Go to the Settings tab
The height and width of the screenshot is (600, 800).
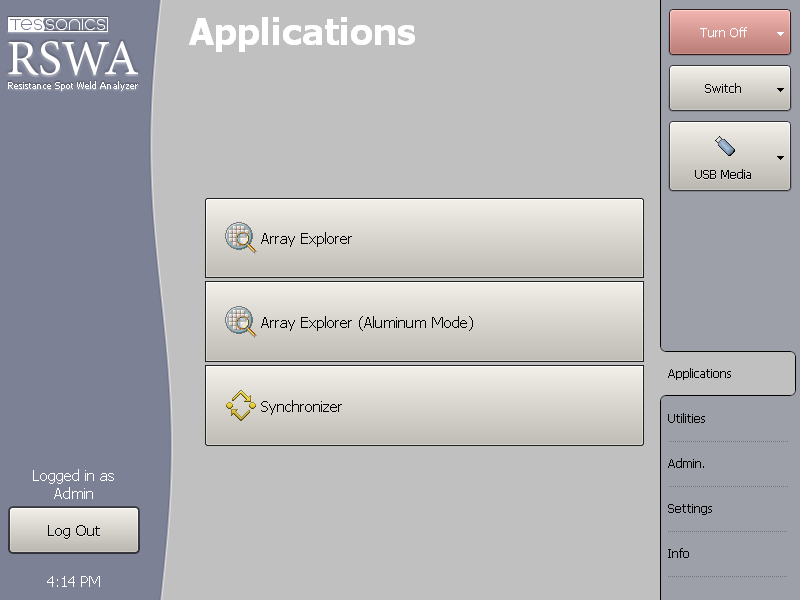pos(728,508)
